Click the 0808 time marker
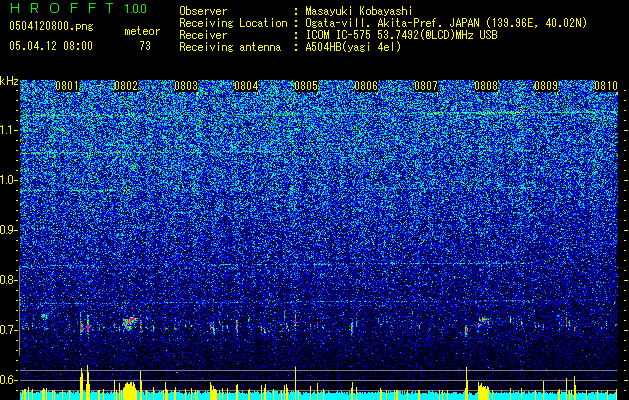 pos(486,86)
